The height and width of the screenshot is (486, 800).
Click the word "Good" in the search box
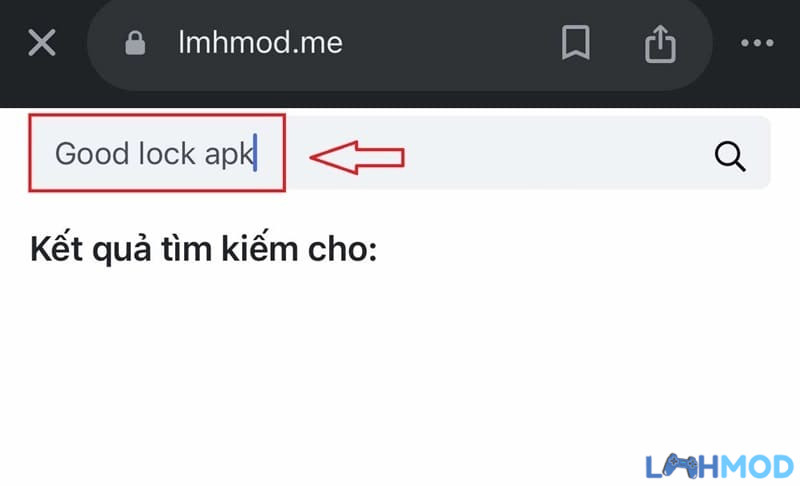92,154
